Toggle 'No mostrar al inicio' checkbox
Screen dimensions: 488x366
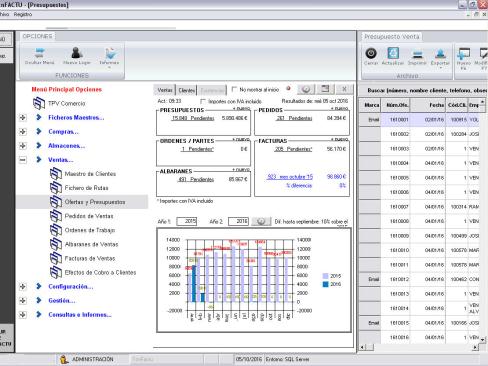[x=234, y=89]
